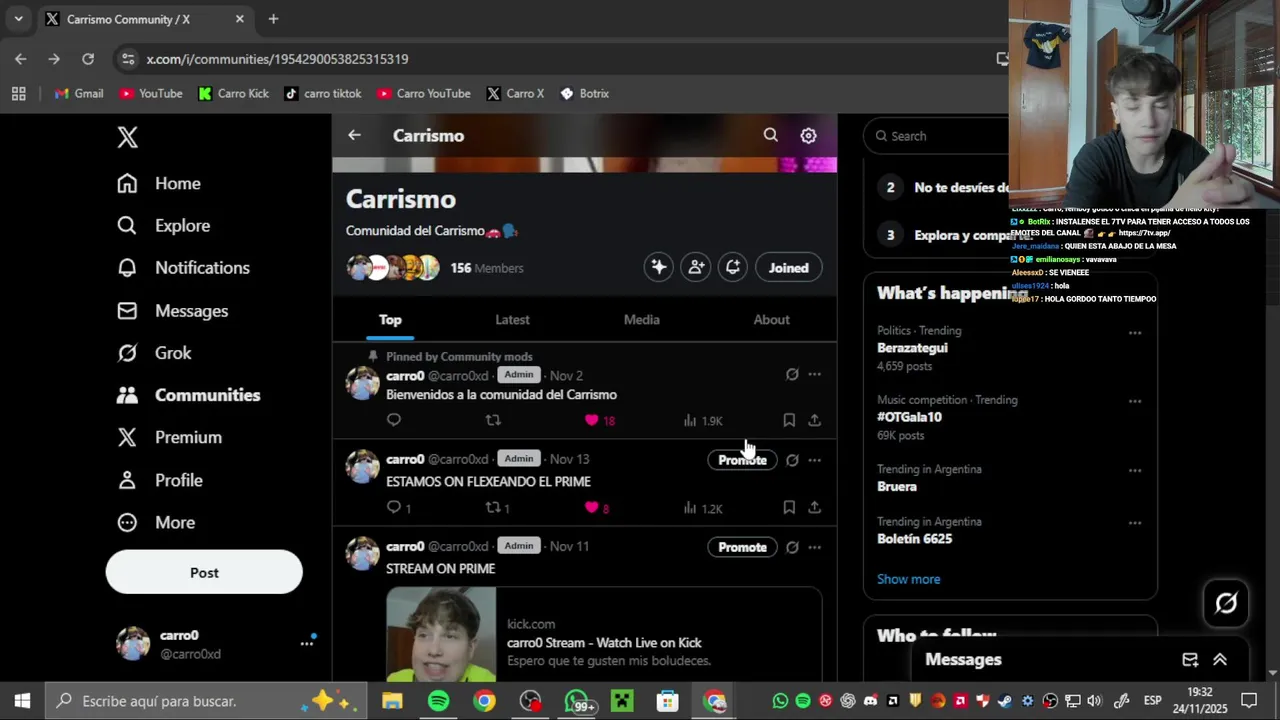Switch to the Top tab
This screenshot has height=720, width=1280.
click(390, 319)
